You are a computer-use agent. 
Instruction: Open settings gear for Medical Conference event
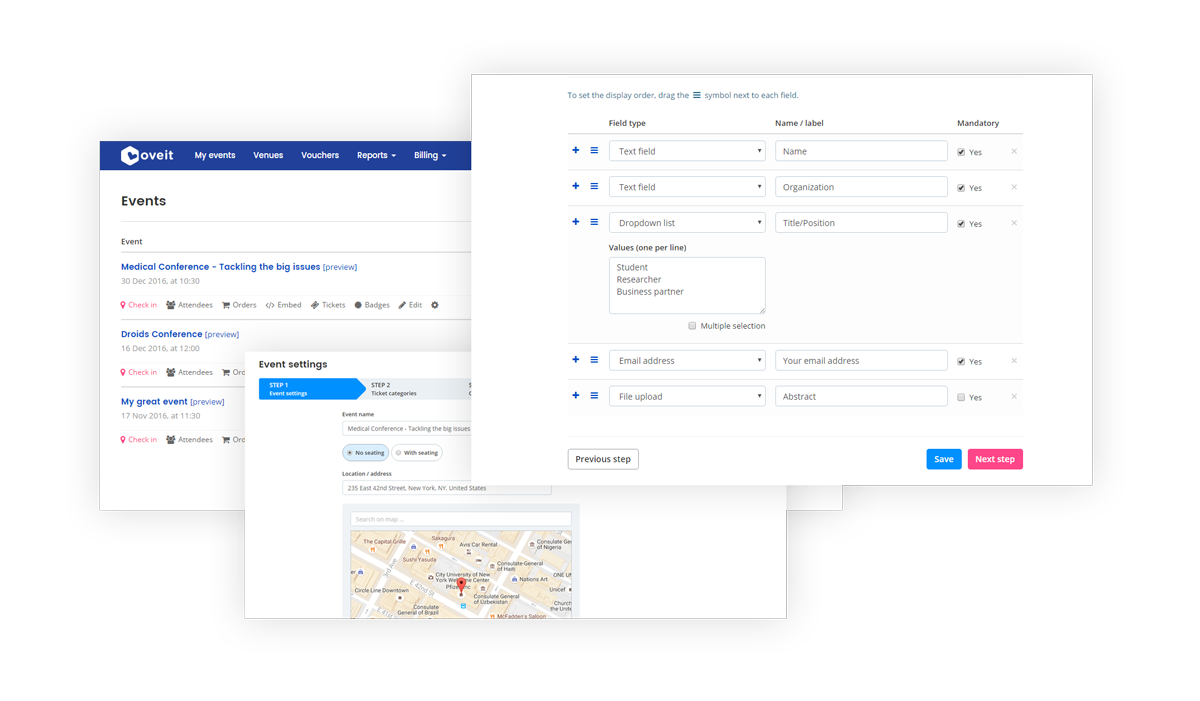[x=435, y=305]
